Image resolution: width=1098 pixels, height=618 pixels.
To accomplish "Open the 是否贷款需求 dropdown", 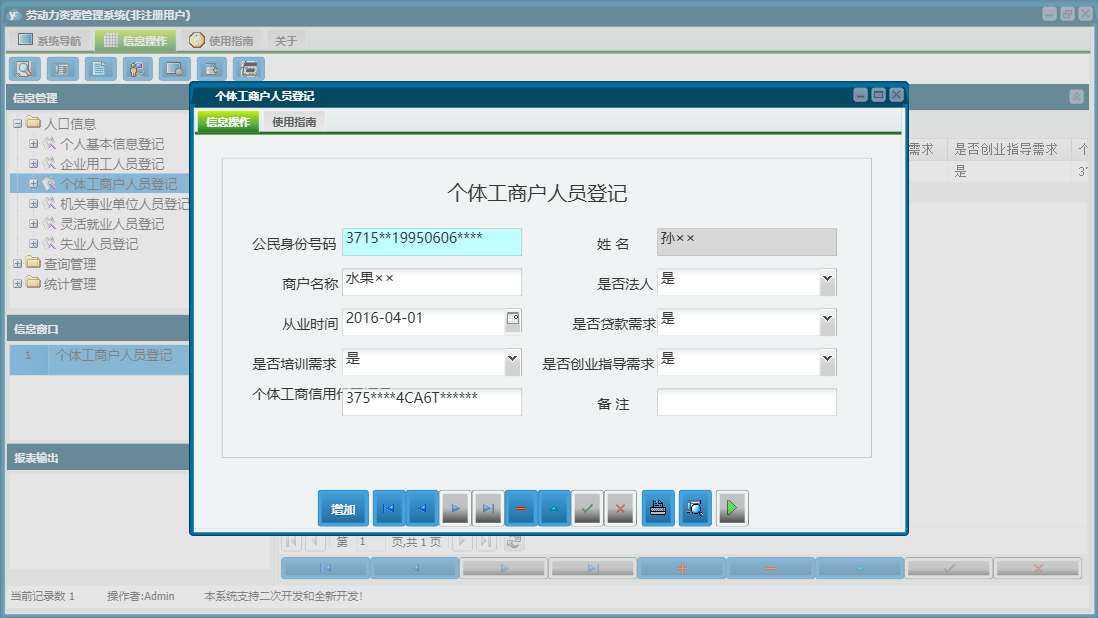I will [x=827, y=321].
